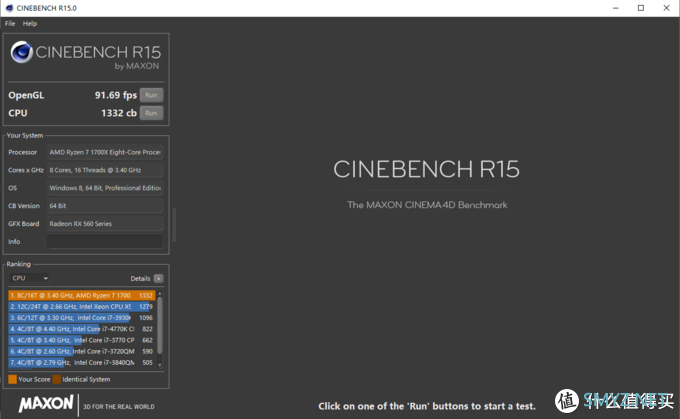Open the Help menu
Image resolution: width=680 pixels, height=419 pixels.
pos(30,23)
